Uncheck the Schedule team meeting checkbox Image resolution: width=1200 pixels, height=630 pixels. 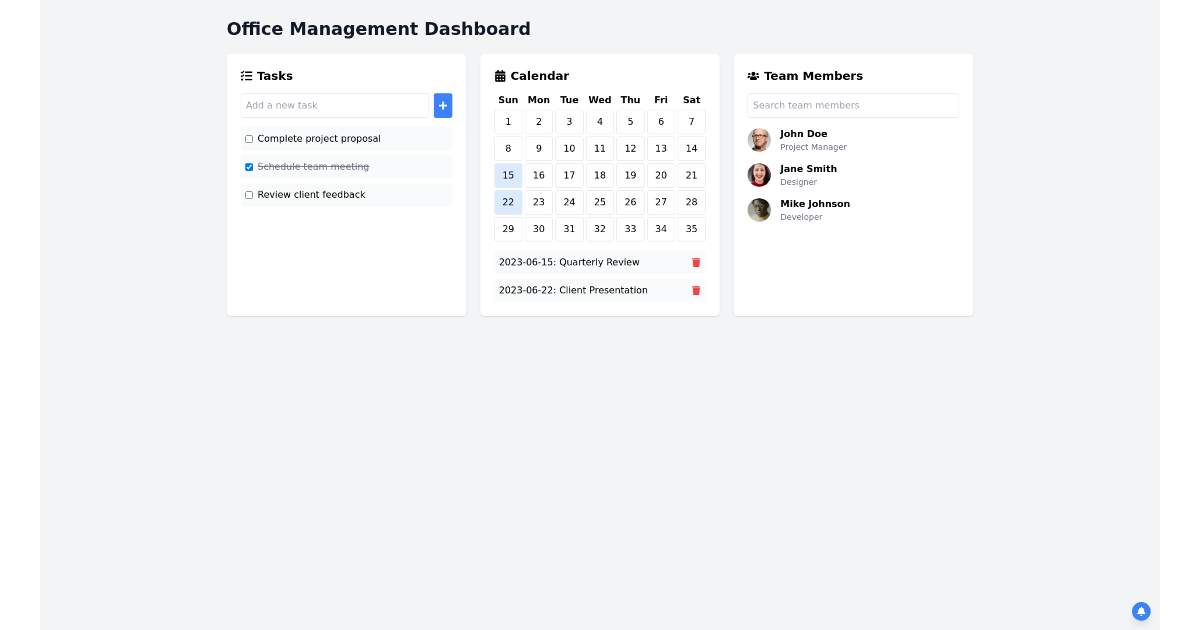(248, 166)
